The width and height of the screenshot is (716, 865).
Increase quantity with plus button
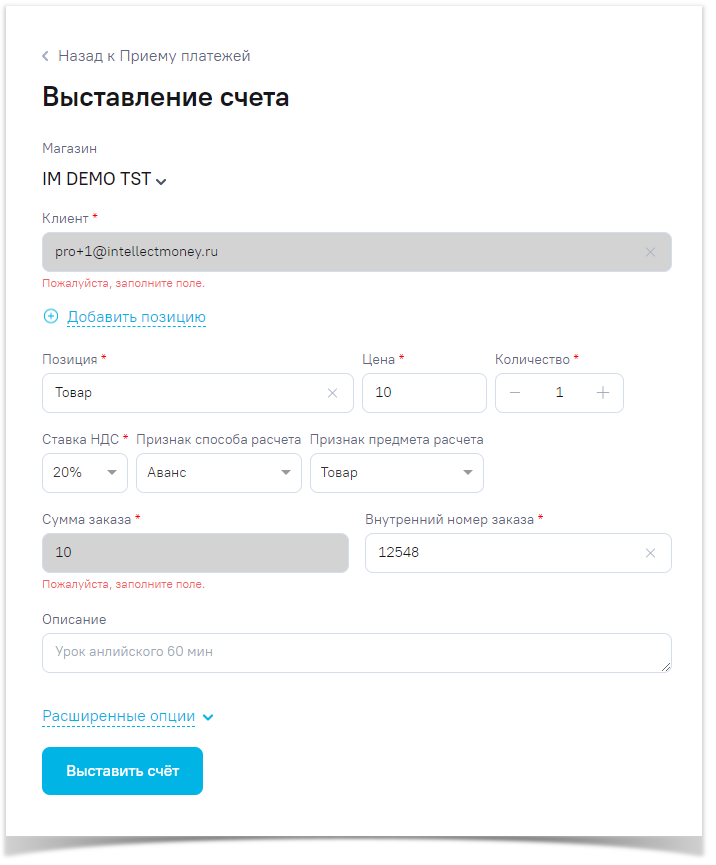point(603,393)
